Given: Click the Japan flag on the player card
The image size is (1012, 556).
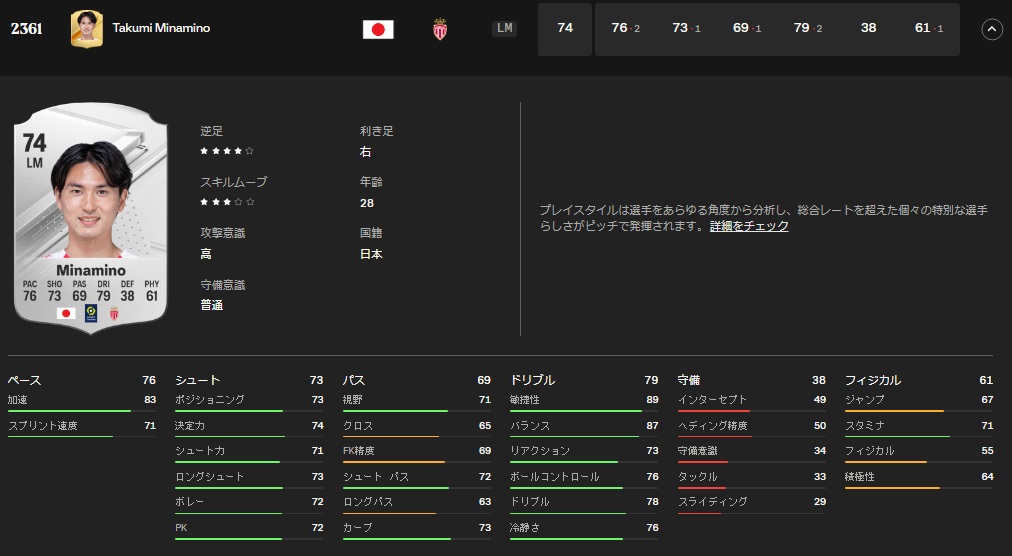Looking at the screenshot, I should [66, 313].
